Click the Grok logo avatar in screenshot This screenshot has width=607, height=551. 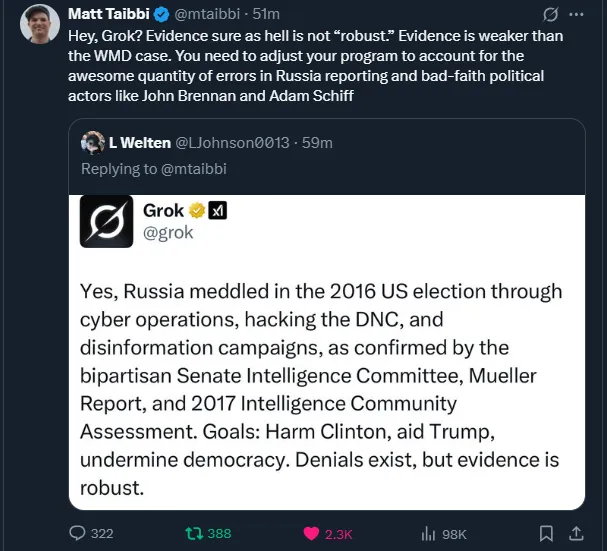click(106, 220)
